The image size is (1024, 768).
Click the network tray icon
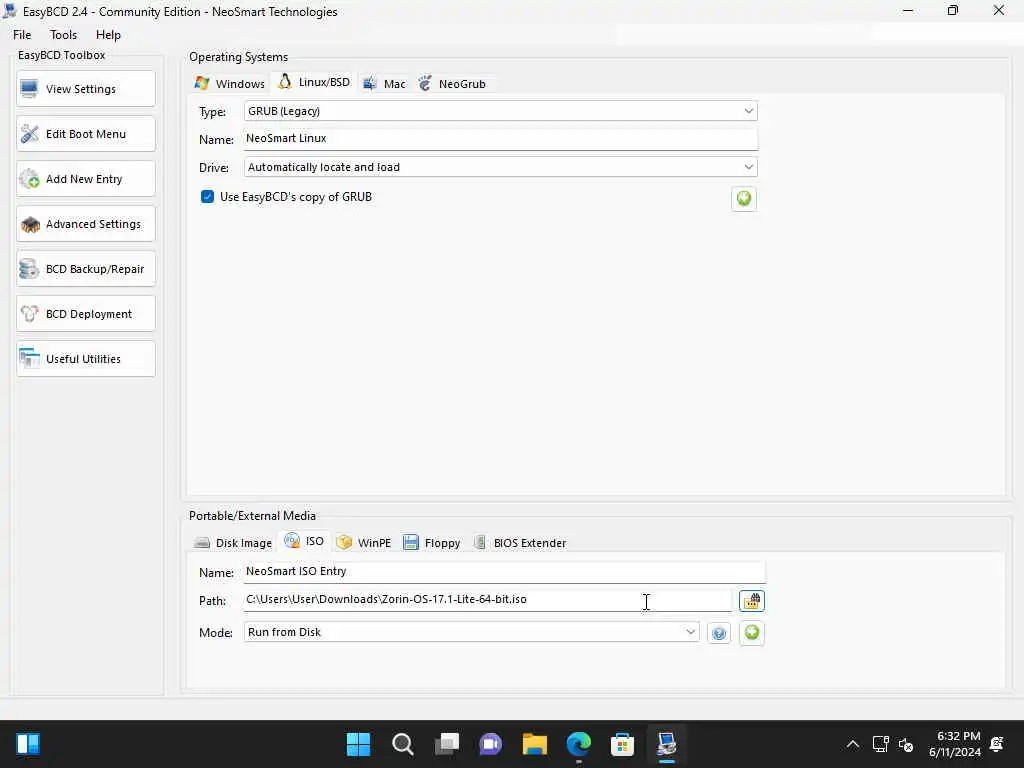(881, 744)
